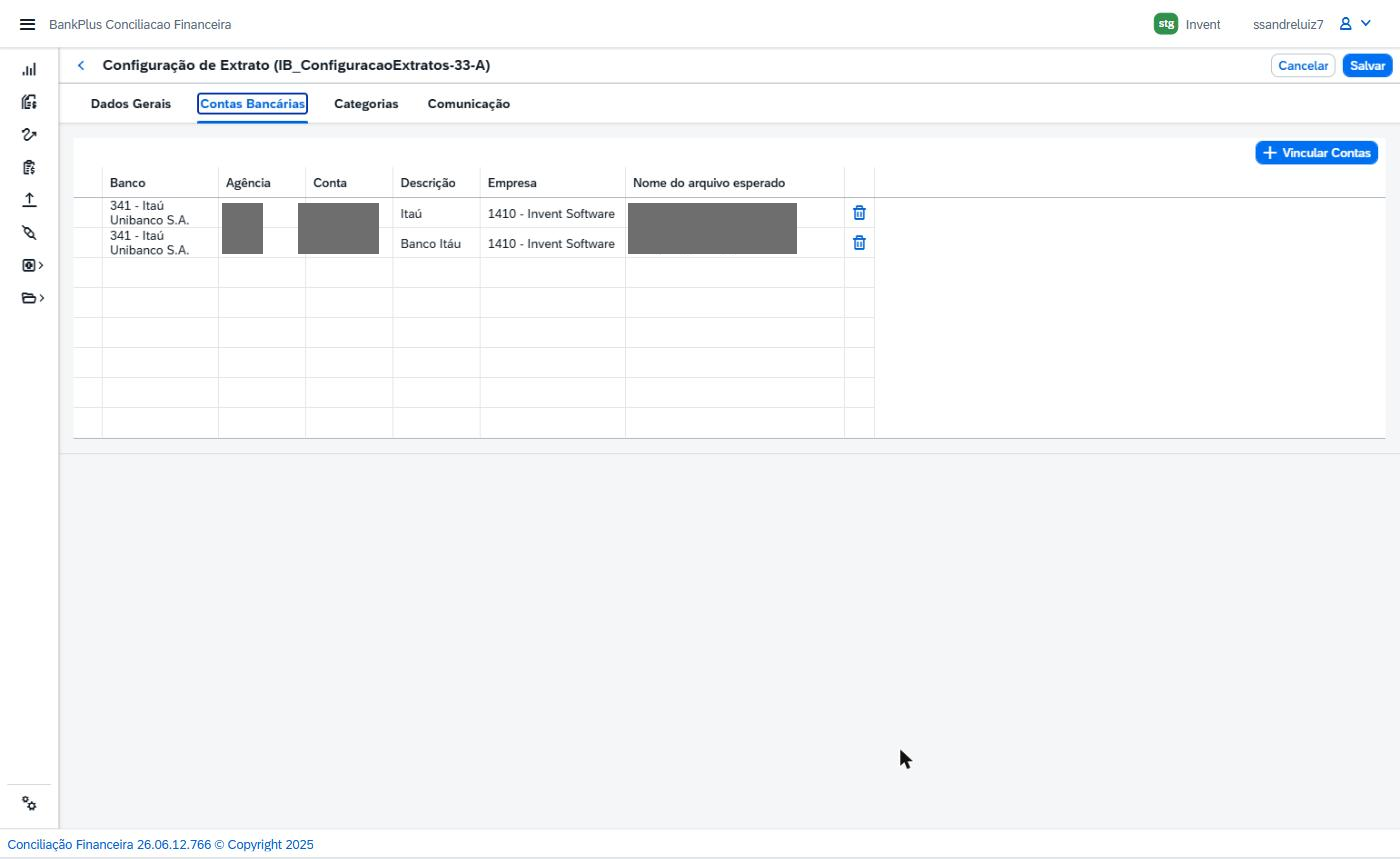The image size is (1400, 859).
Task: Select the Contas Bancárias tab
Action: [252, 104]
